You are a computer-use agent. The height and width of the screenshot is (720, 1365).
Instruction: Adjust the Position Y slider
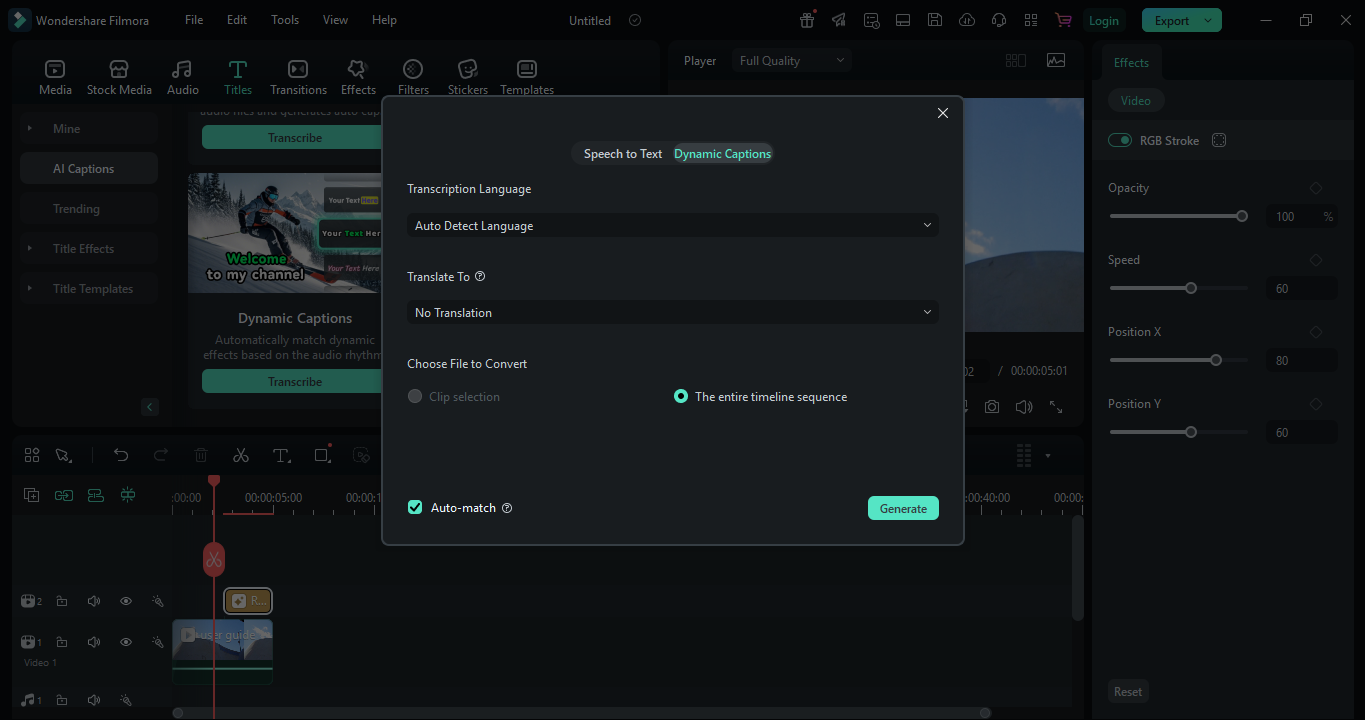click(1179, 432)
